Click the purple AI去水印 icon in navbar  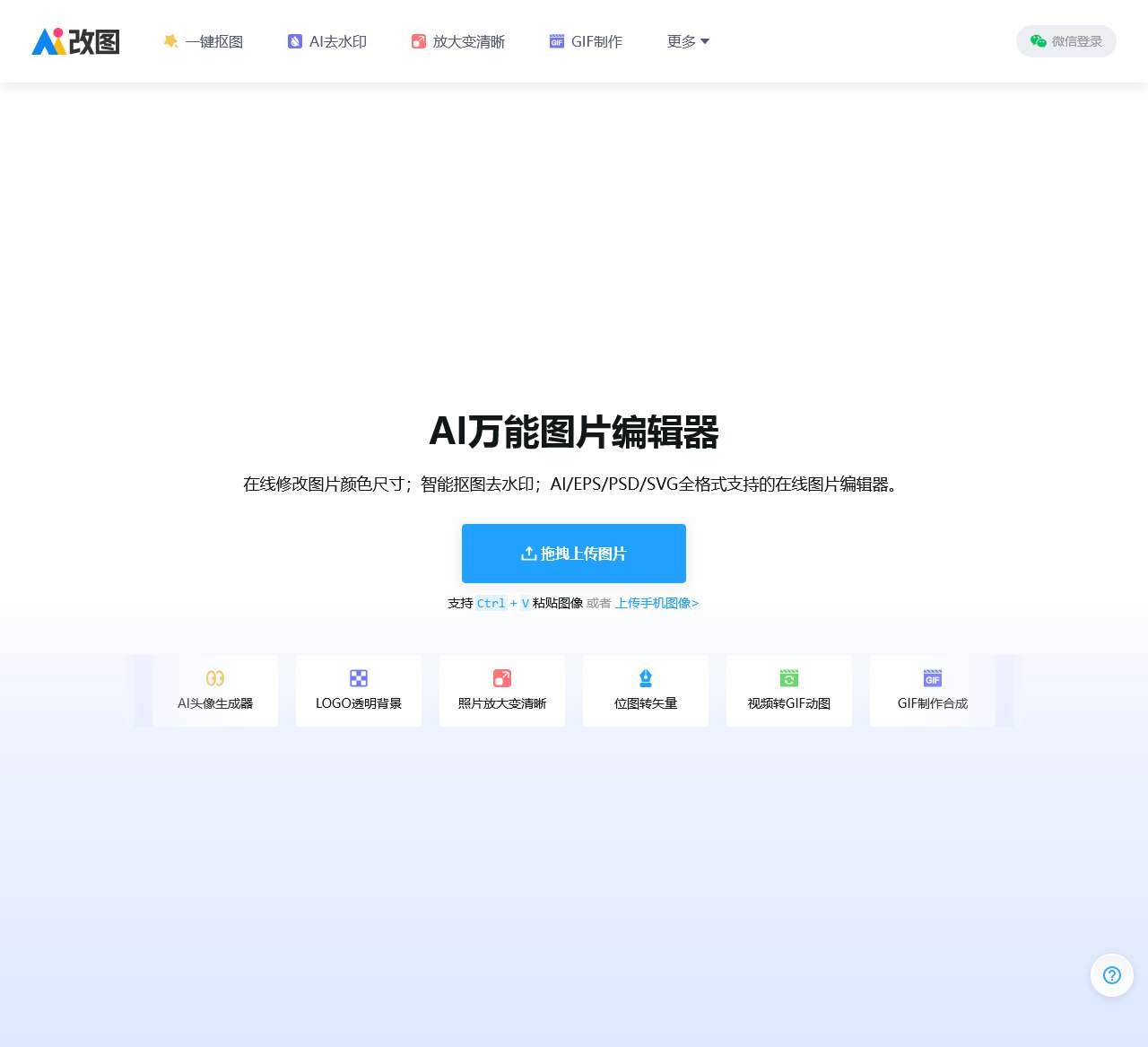(293, 40)
